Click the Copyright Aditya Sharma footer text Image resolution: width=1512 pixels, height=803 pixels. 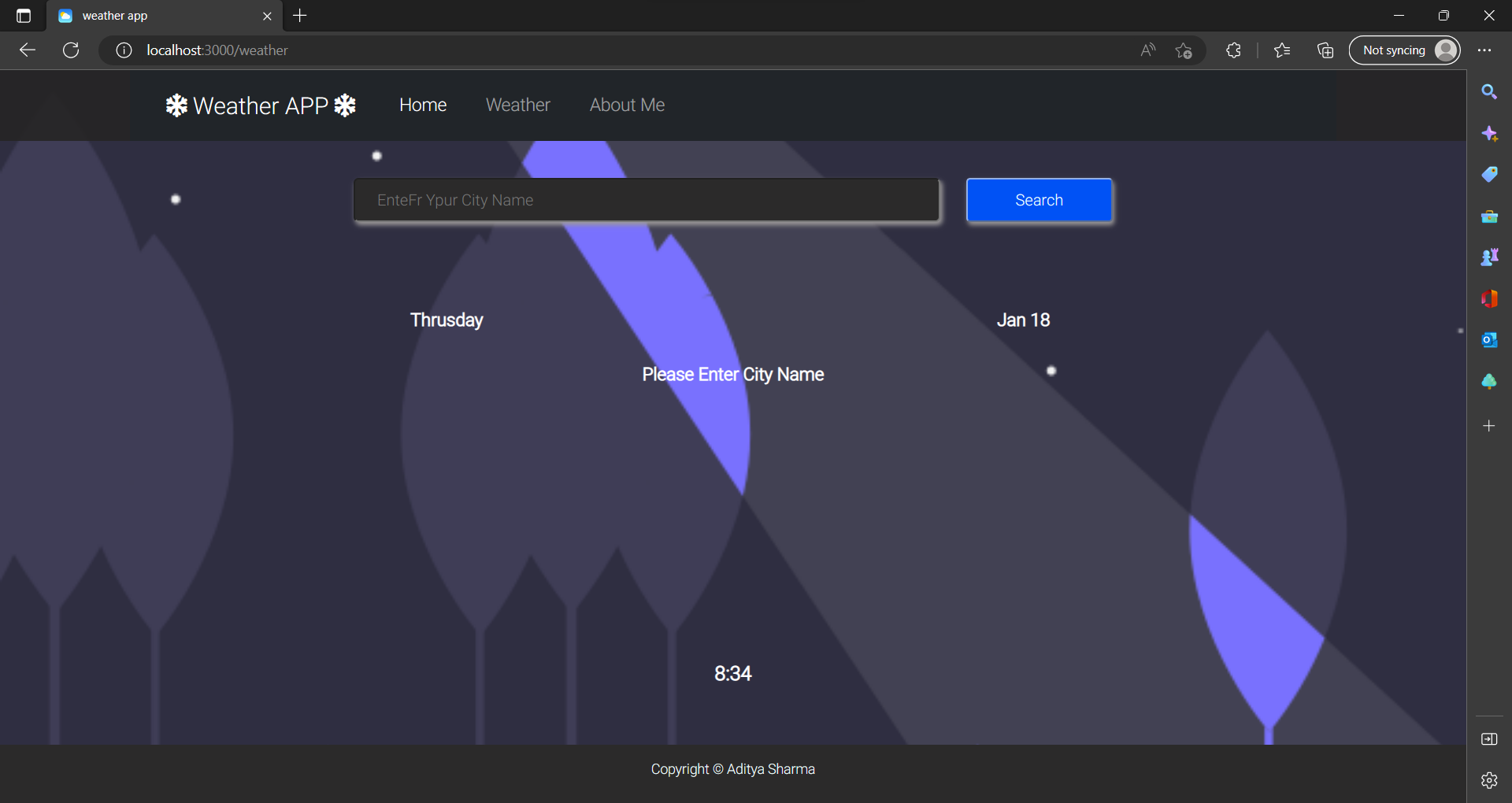733,769
